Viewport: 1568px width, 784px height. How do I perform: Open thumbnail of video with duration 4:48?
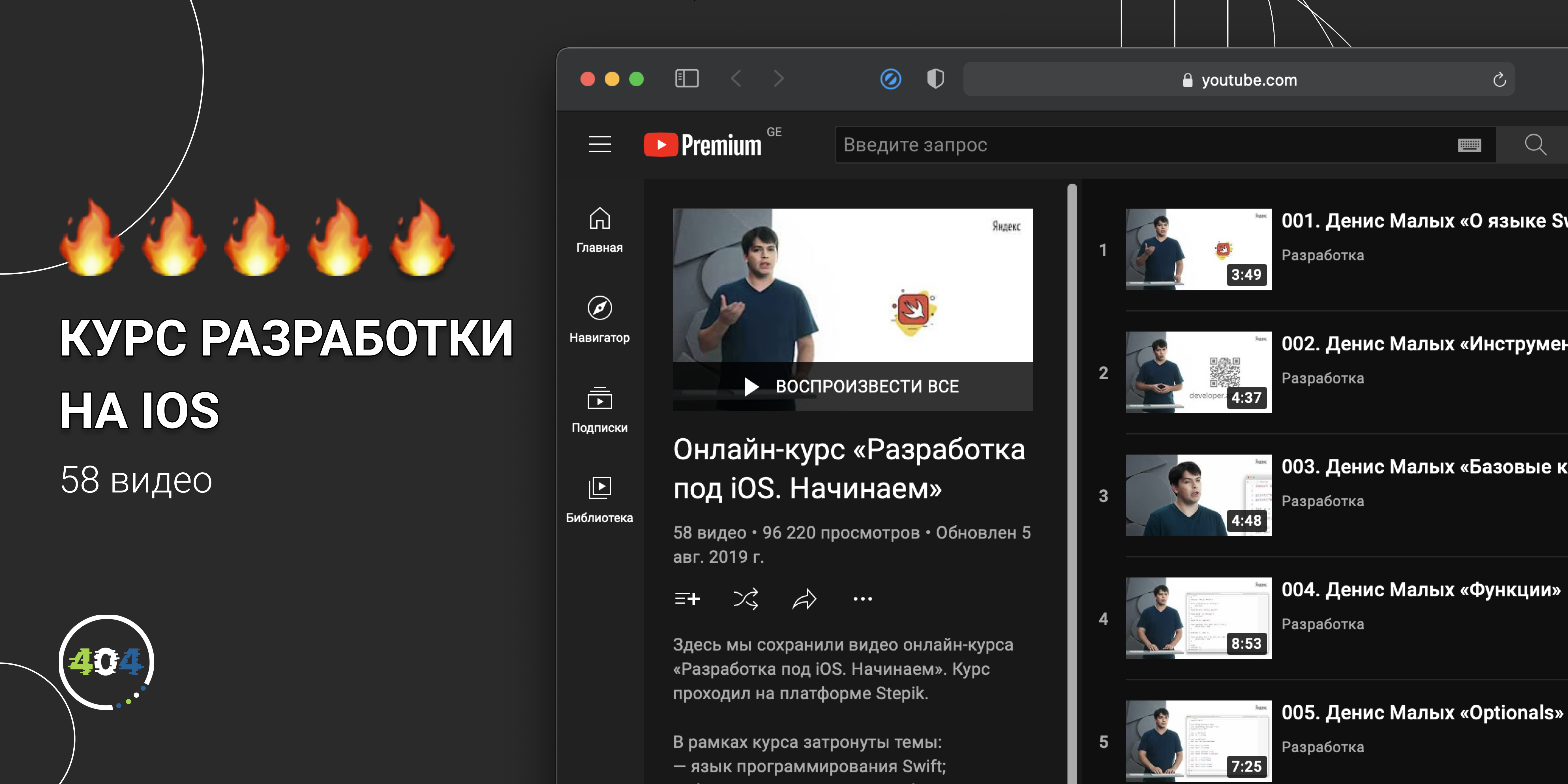point(1199,496)
